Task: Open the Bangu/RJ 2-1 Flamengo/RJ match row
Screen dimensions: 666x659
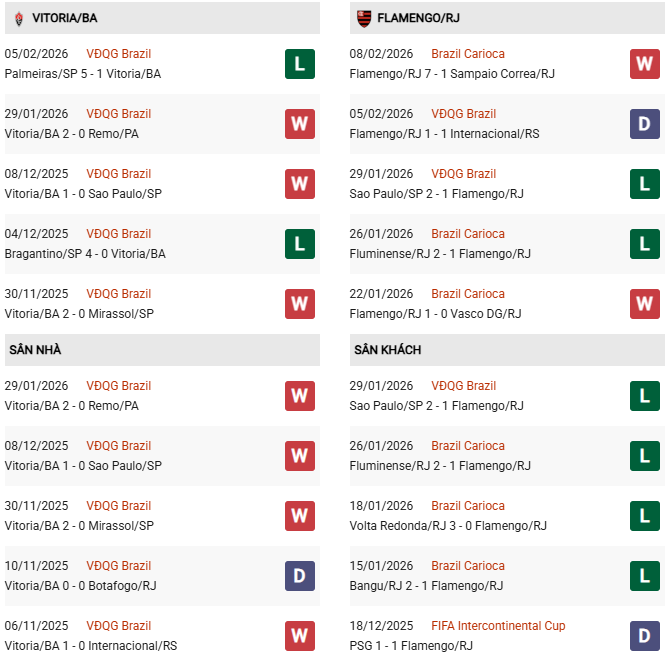Action: pos(426,586)
